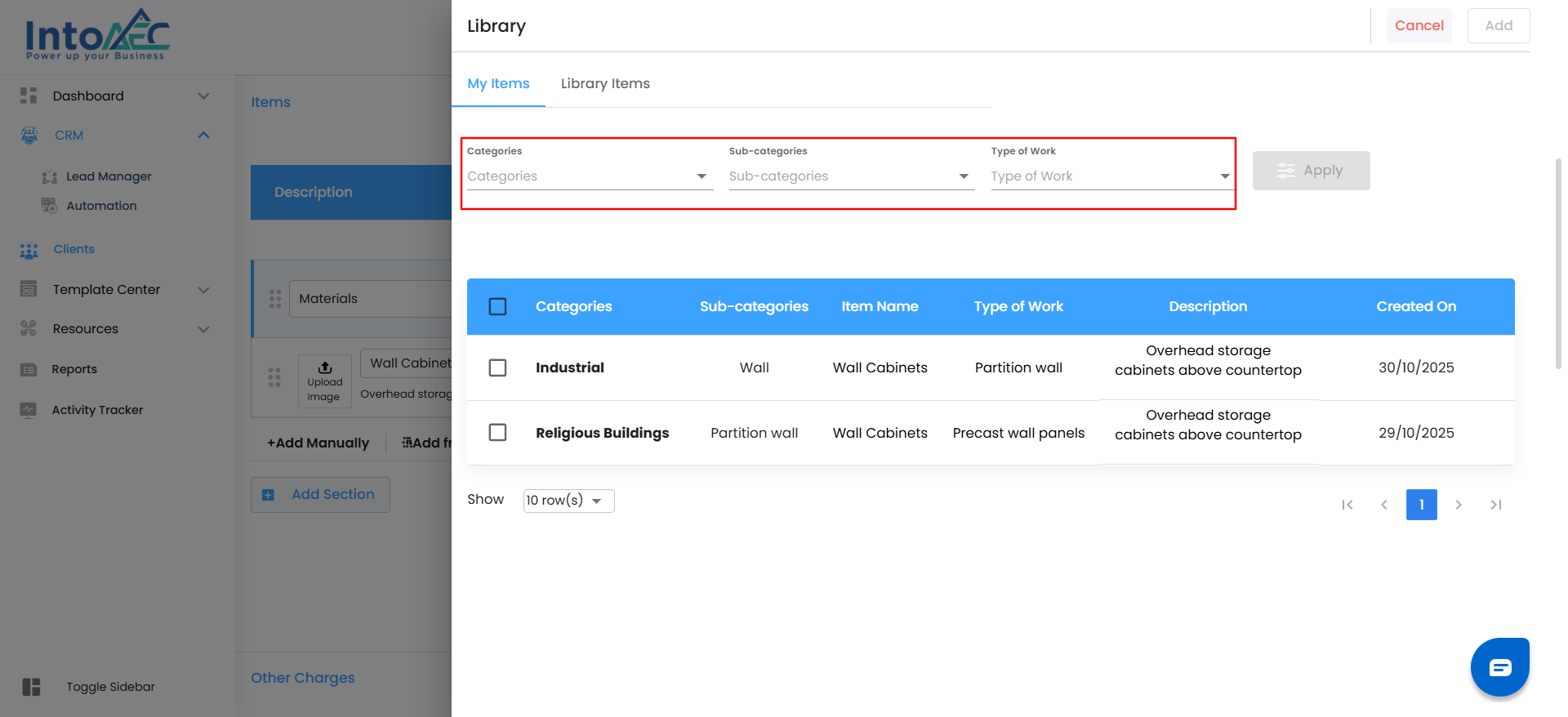Toggle the select-all header checkbox
This screenshot has width=1568, height=717.
497,306
